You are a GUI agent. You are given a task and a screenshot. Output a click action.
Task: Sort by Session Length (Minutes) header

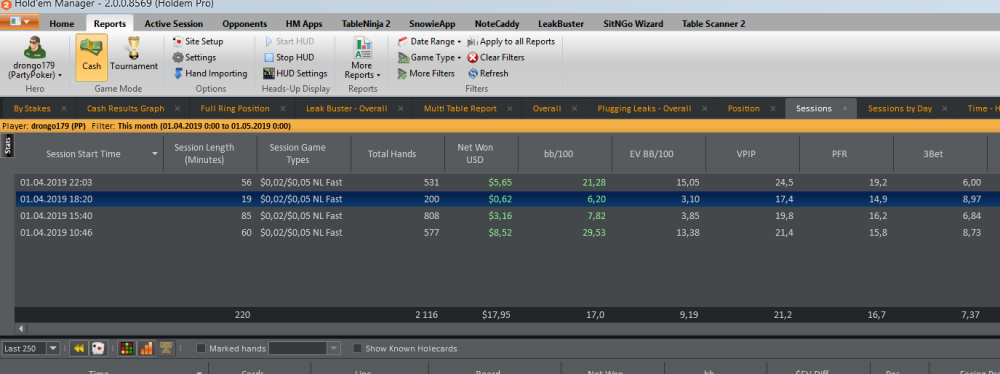click(x=210, y=153)
